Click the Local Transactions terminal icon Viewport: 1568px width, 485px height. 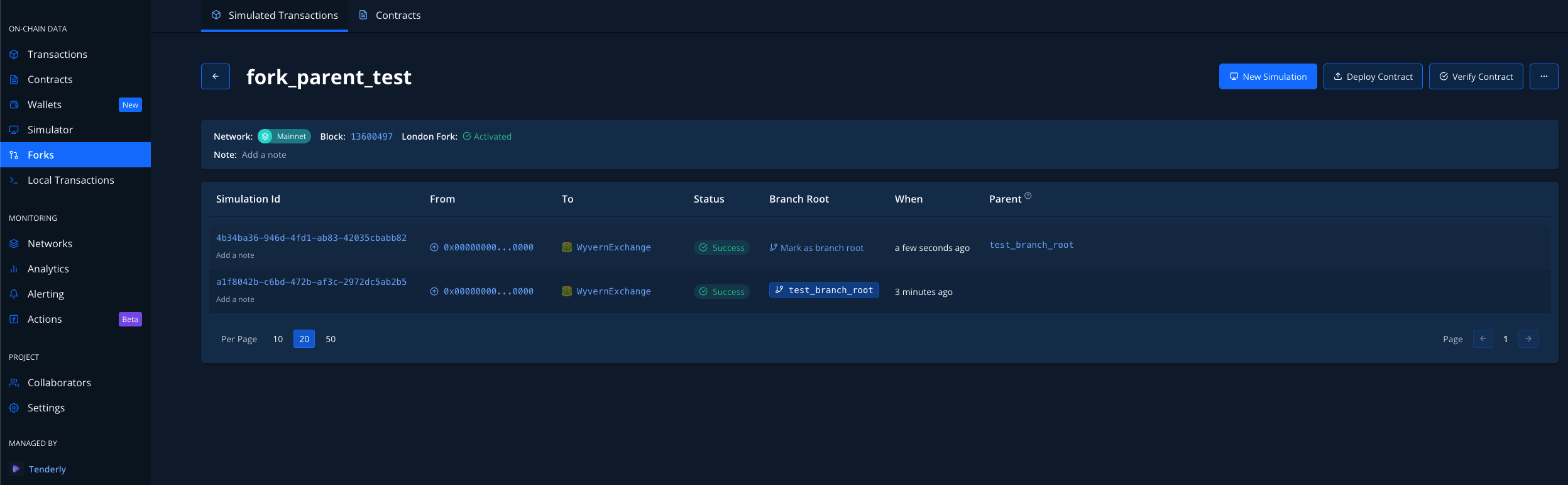pyautogui.click(x=14, y=180)
